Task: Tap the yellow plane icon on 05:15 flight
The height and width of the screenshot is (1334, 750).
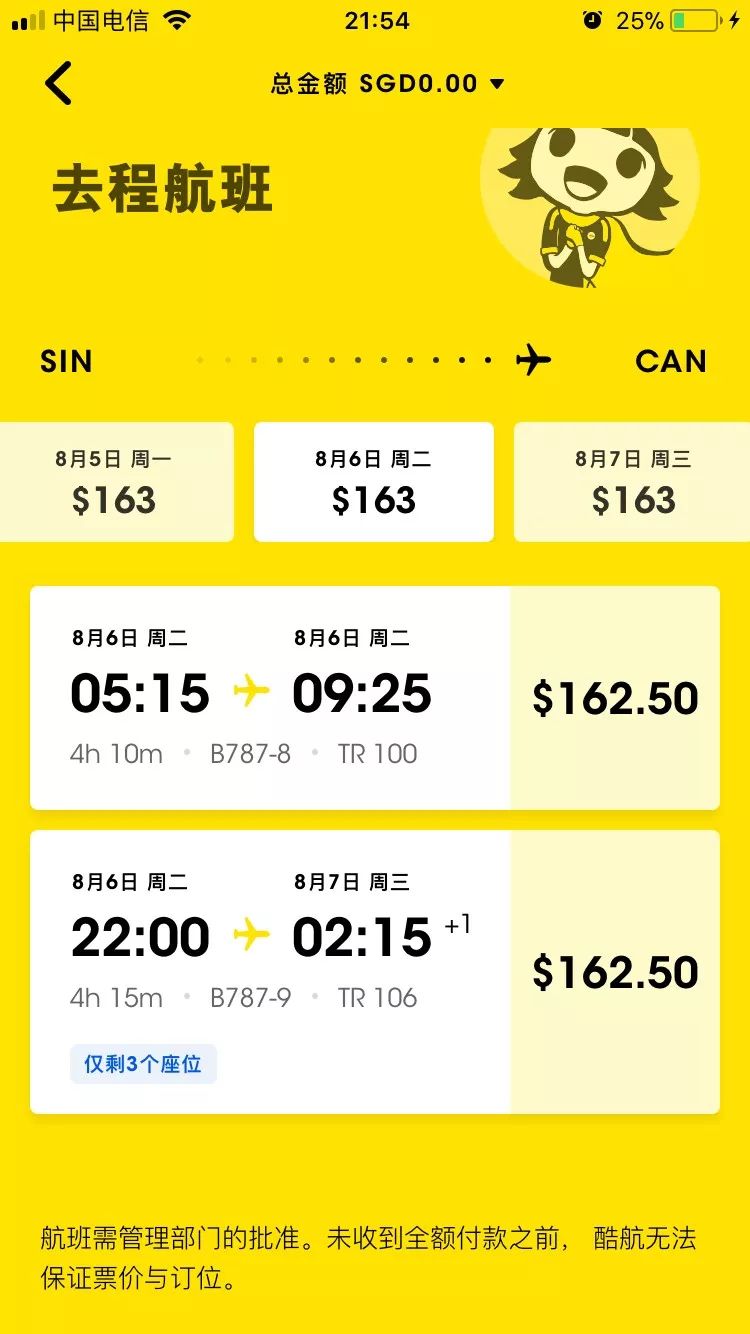Action: pyautogui.click(x=251, y=691)
